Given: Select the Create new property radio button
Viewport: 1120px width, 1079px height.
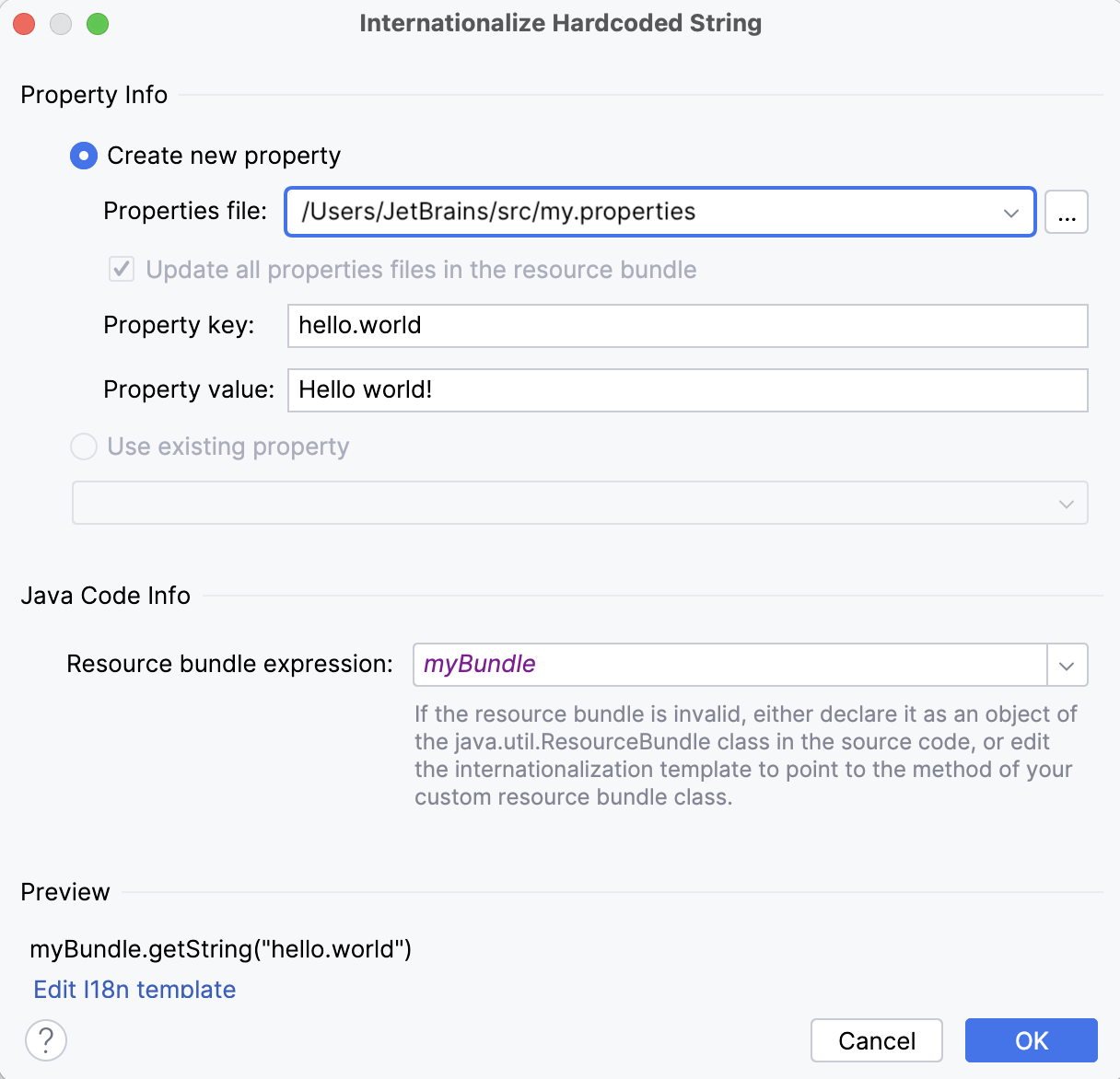Looking at the screenshot, I should (x=83, y=156).
